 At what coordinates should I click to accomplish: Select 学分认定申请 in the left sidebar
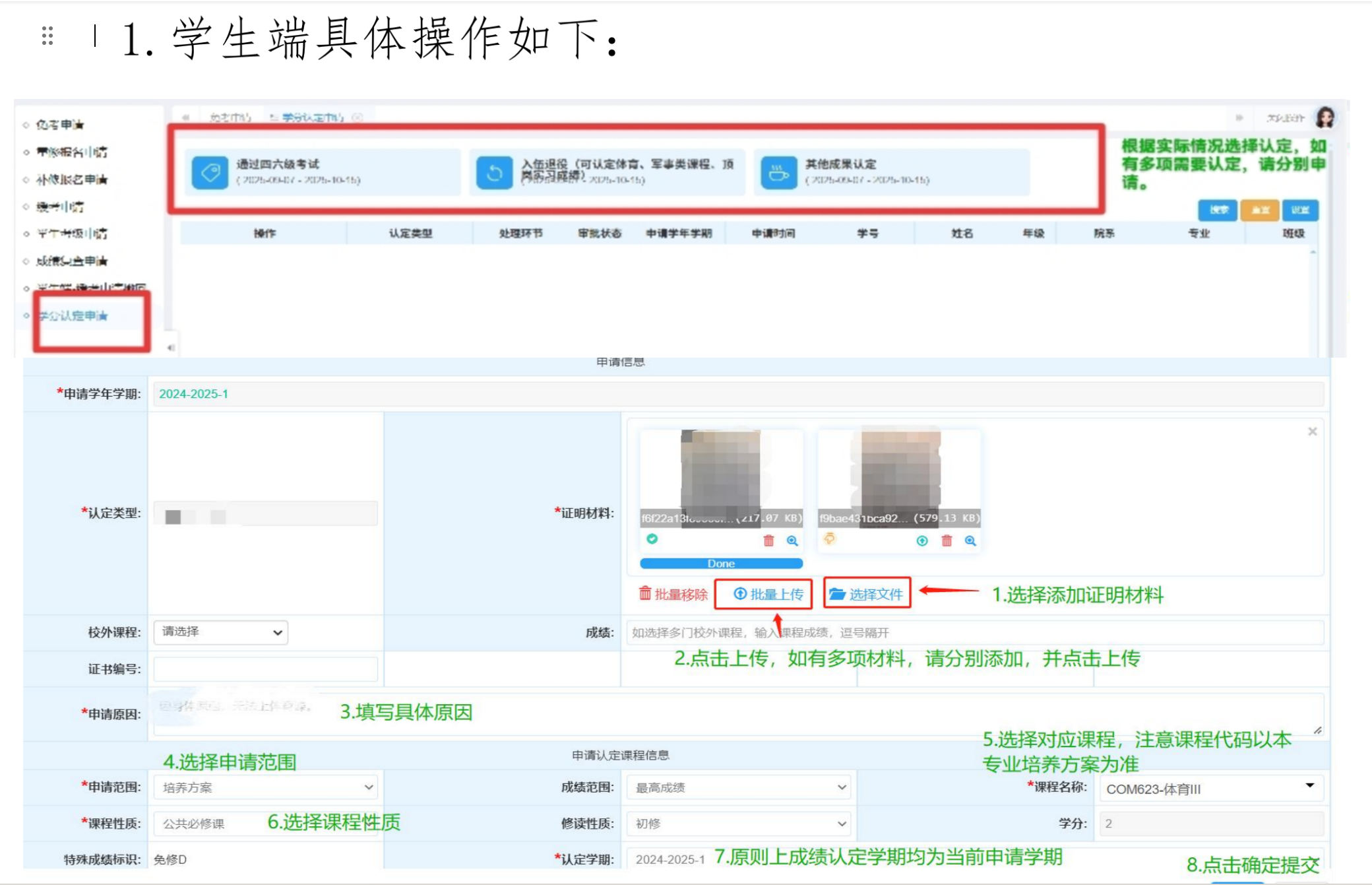pos(73,315)
